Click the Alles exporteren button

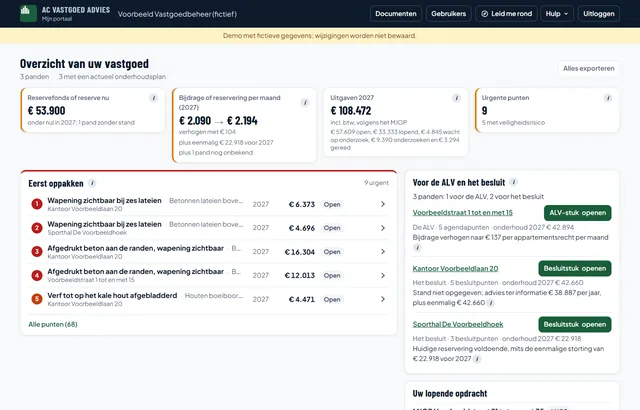point(589,69)
